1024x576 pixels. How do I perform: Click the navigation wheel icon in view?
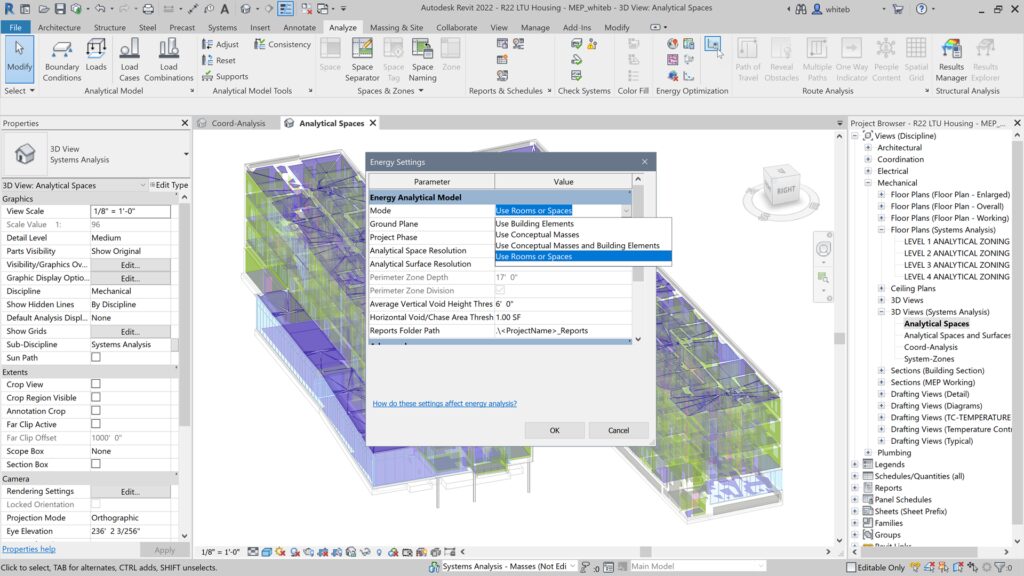point(824,249)
